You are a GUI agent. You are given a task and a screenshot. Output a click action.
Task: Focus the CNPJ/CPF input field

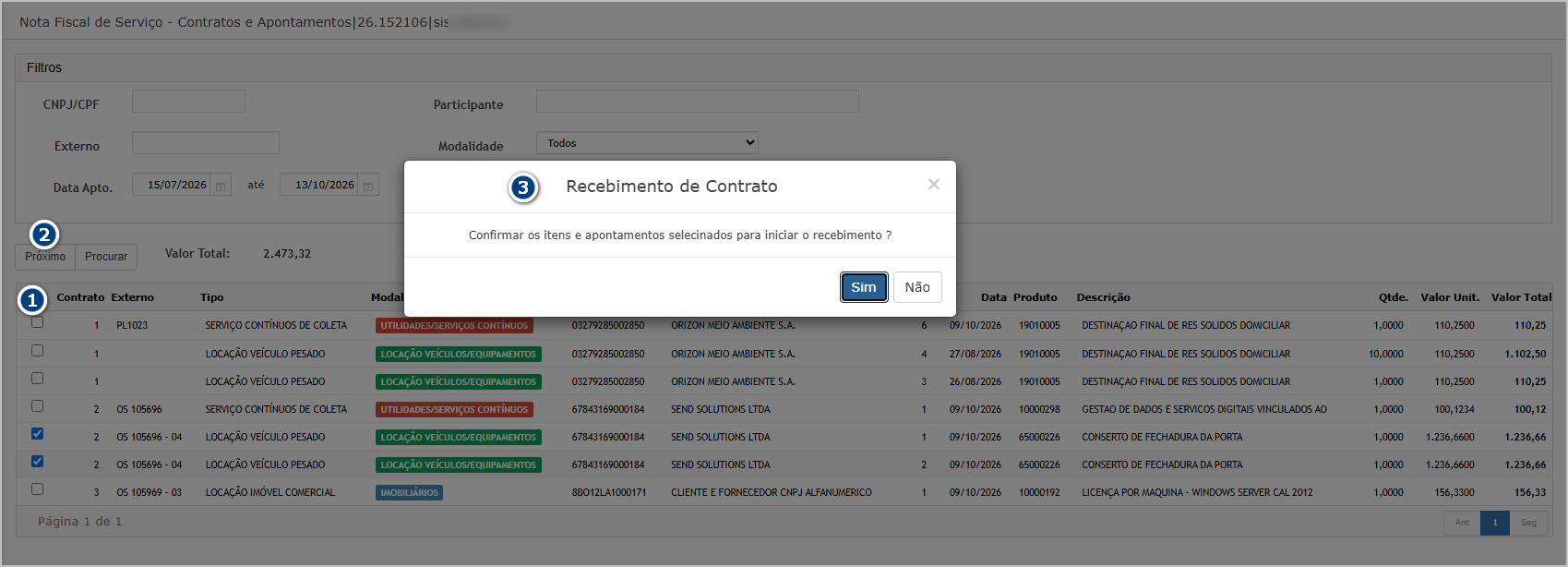pos(188,102)
